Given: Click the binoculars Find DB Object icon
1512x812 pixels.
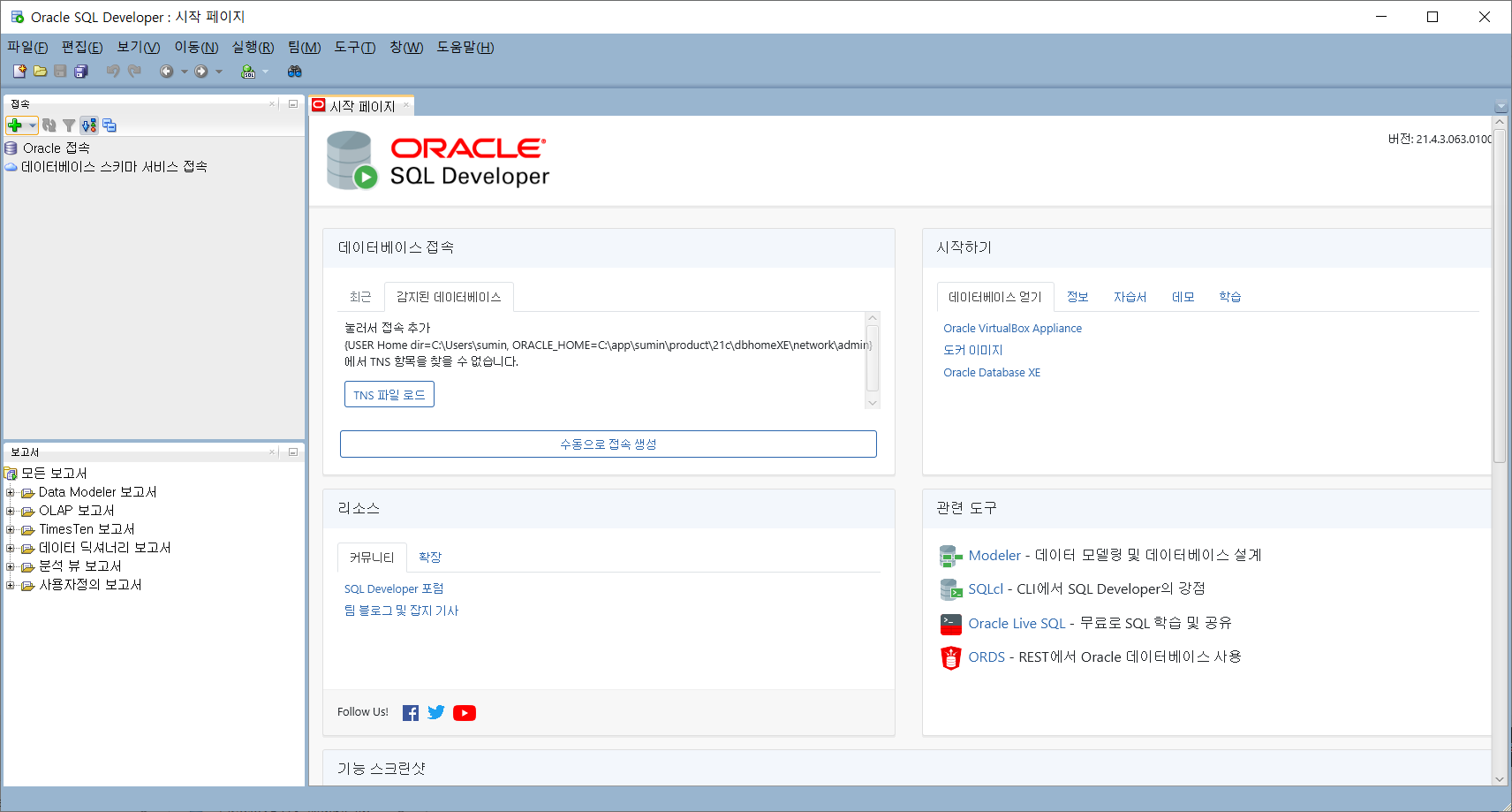Looking at the screenshot, I should 295,72.
